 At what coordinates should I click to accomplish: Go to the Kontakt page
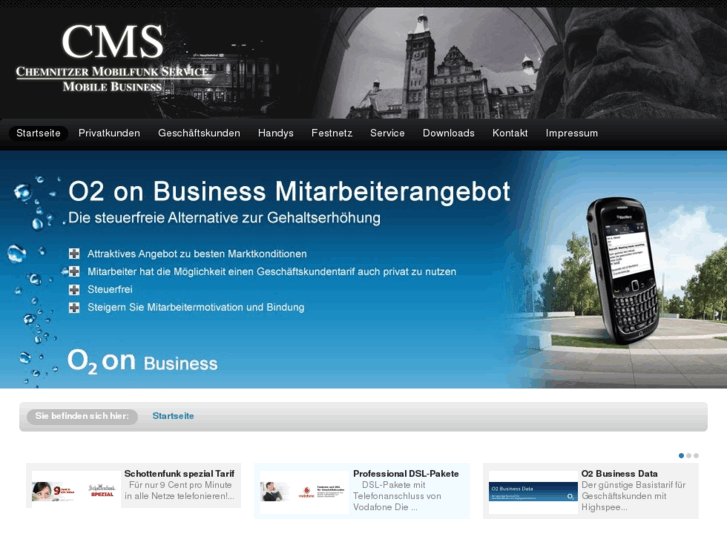[510, 133]
